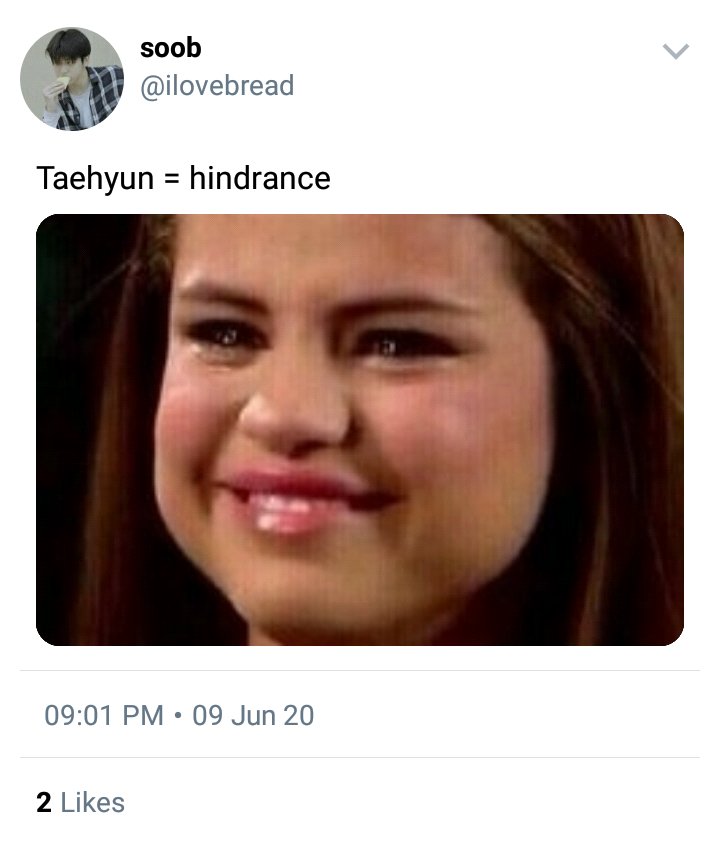
Task: Open soob's profile picture
Action: coord(72,79)
